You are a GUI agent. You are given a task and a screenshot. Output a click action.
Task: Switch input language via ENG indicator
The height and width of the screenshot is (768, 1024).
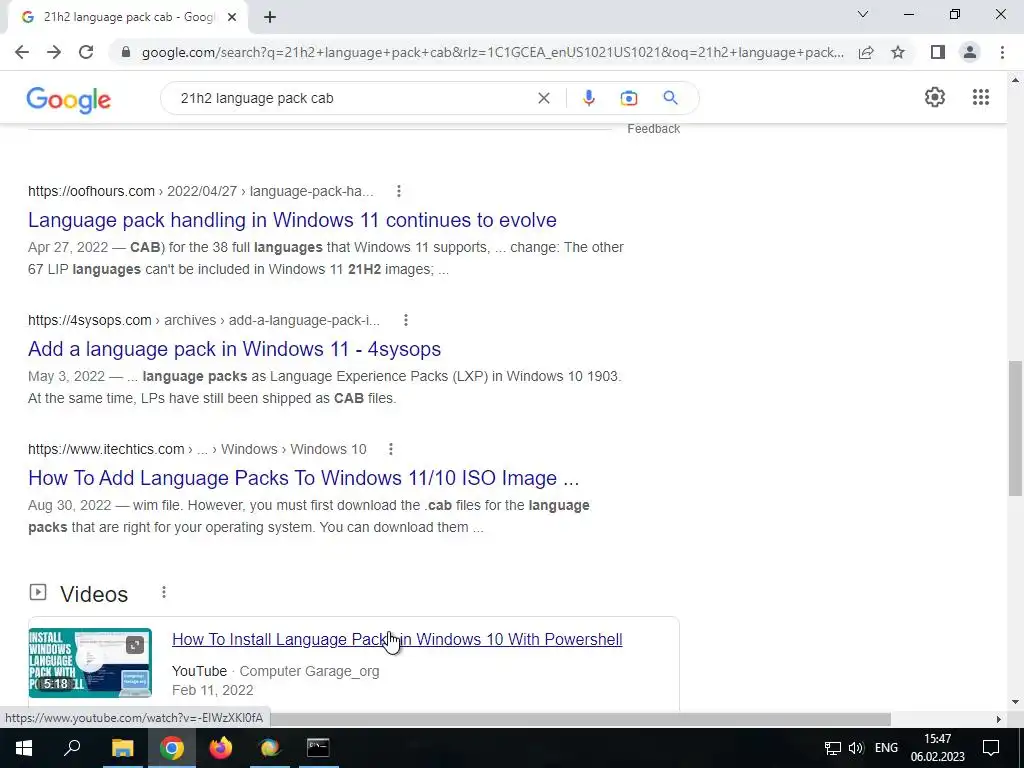[x=886, y=748]
